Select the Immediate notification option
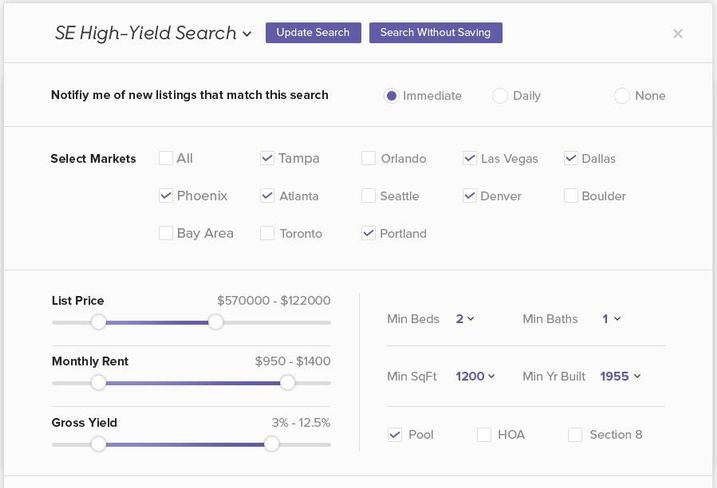 [x=391, y=96]
